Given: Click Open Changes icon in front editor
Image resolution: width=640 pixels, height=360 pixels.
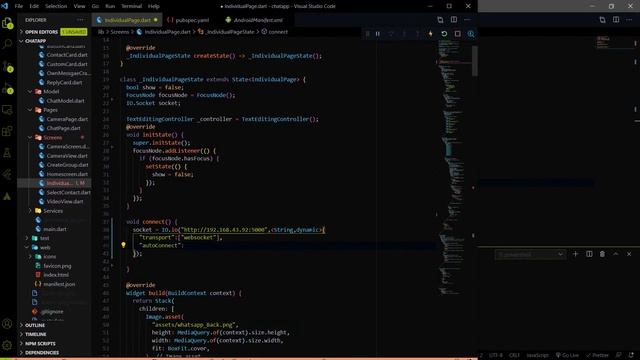Looking at the screenshot, I should coord(440,20).
